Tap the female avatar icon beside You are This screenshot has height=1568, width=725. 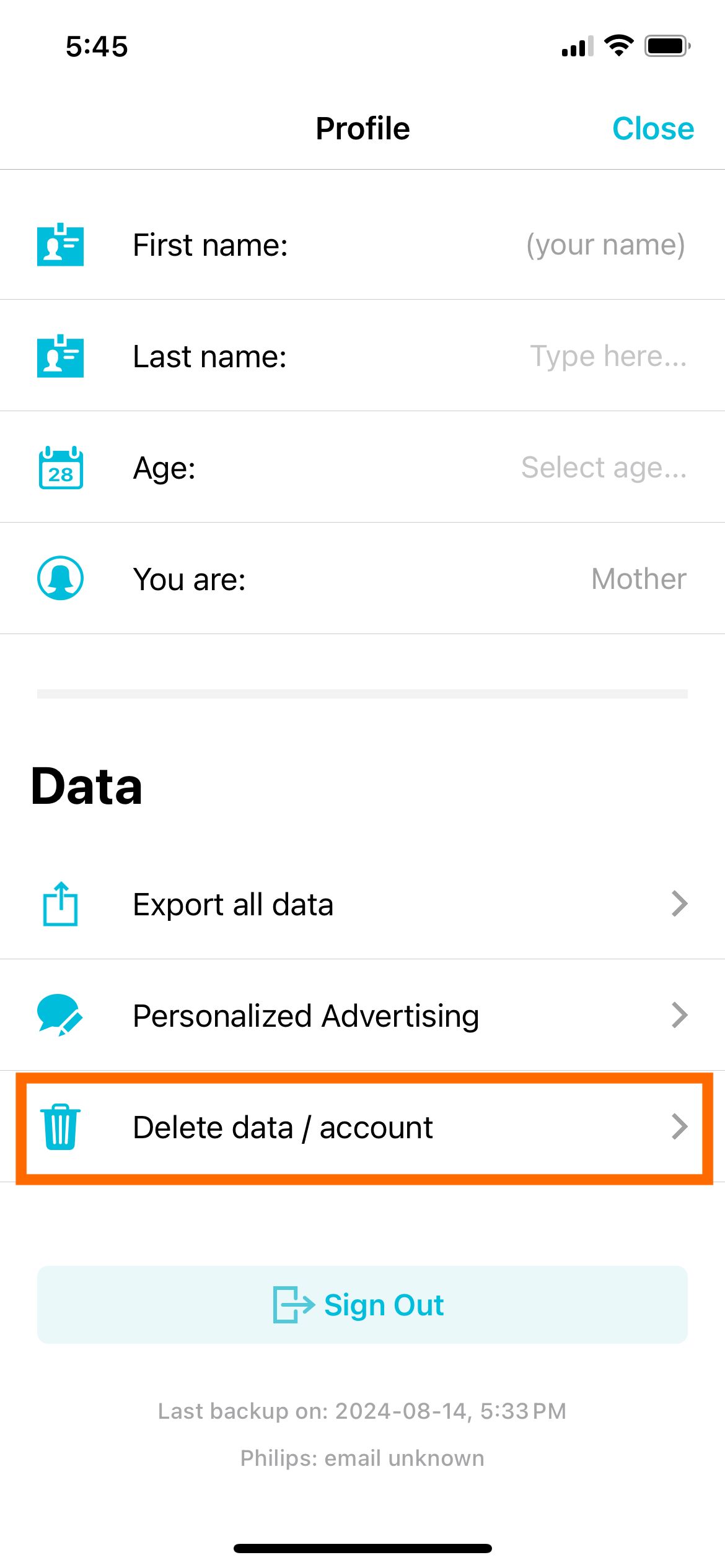click(x=60, y=578)
